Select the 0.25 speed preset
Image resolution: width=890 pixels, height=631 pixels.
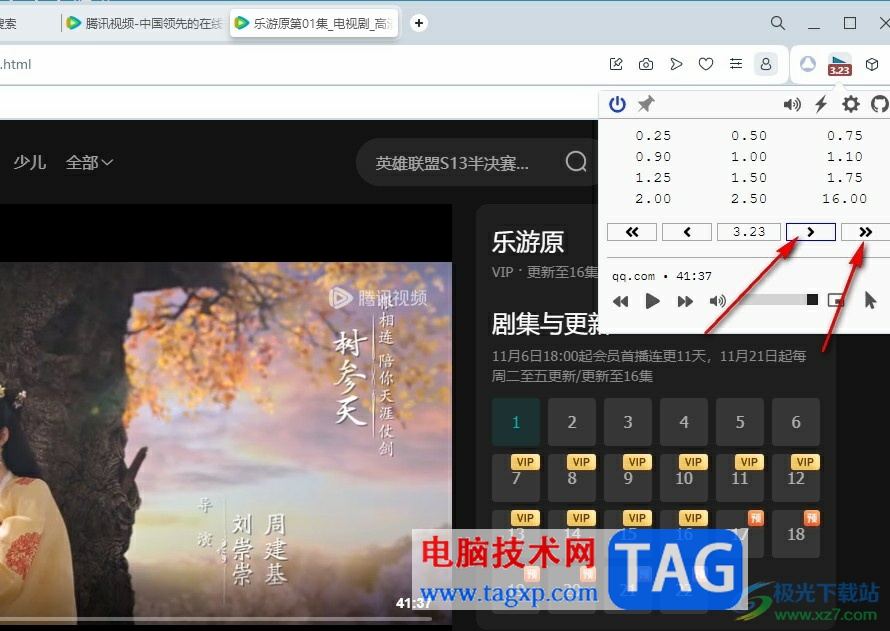[x=653, y=136]
